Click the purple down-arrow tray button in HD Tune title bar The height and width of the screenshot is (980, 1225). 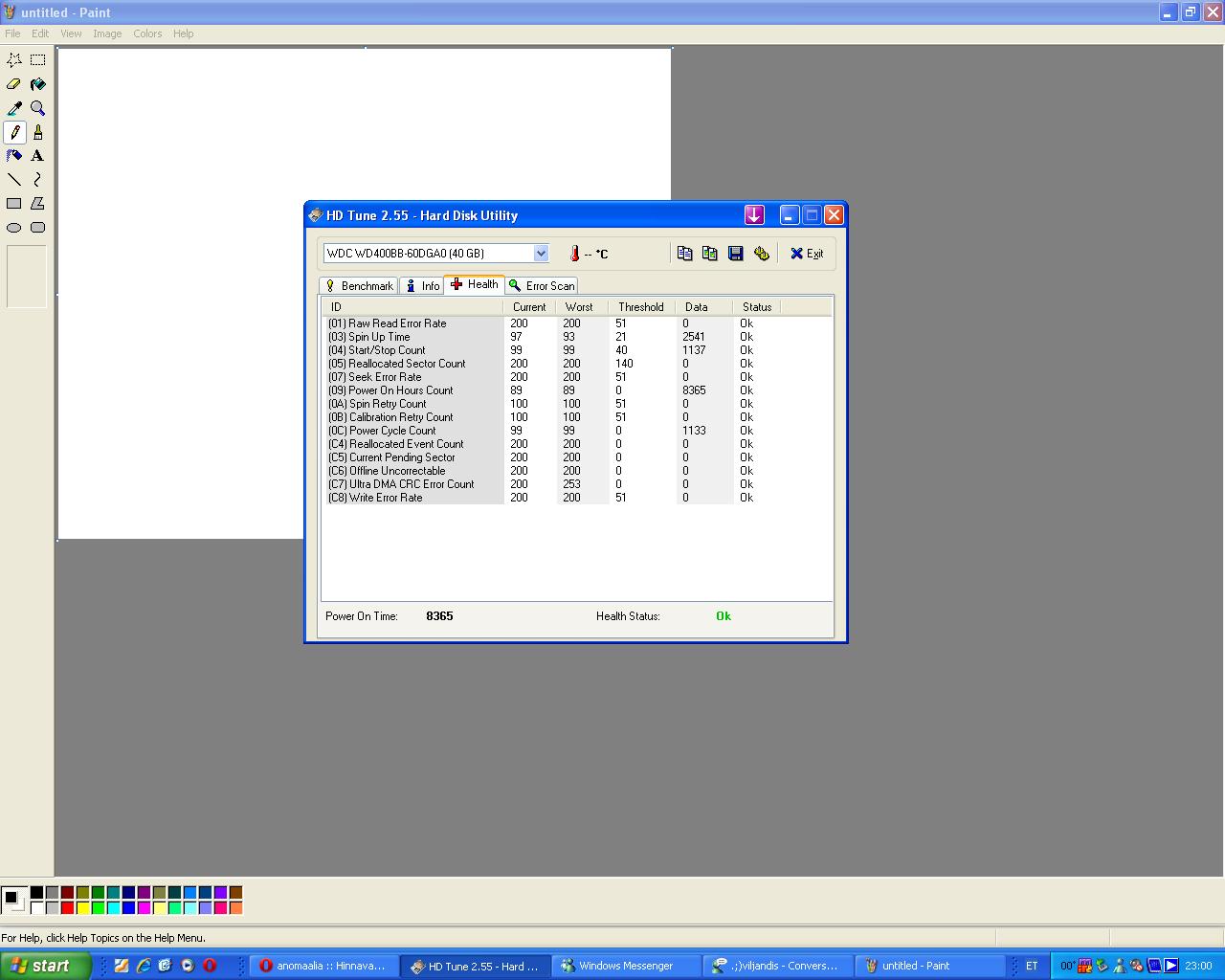coord(754,215)
